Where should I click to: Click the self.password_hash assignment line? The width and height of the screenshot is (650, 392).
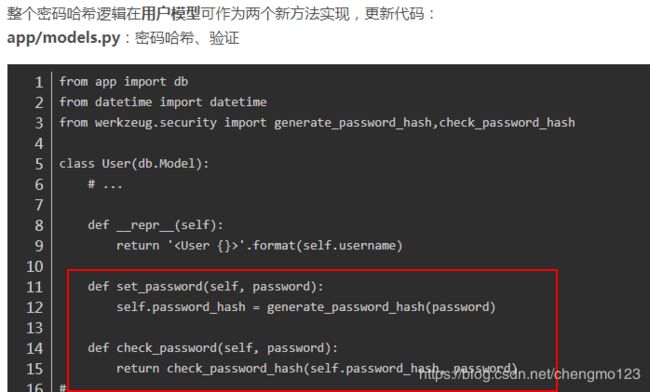pos(306,307)
